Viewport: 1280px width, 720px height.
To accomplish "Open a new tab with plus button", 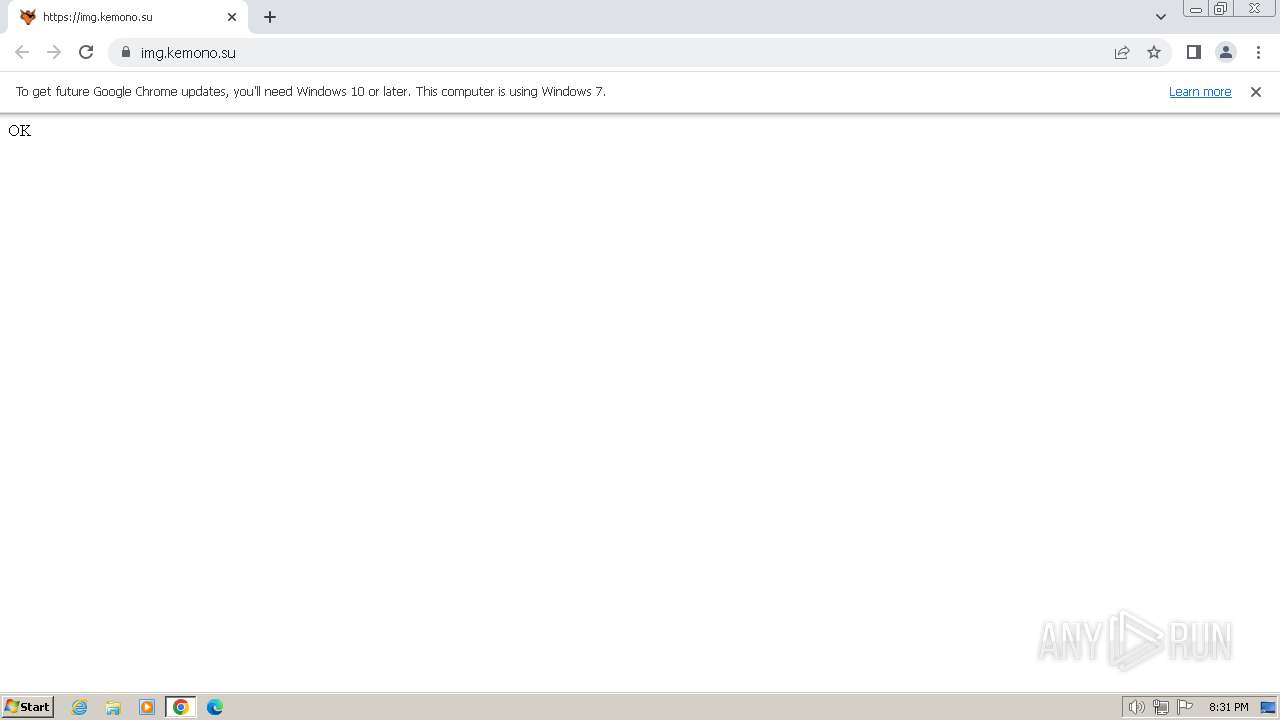I will [270, 17].
